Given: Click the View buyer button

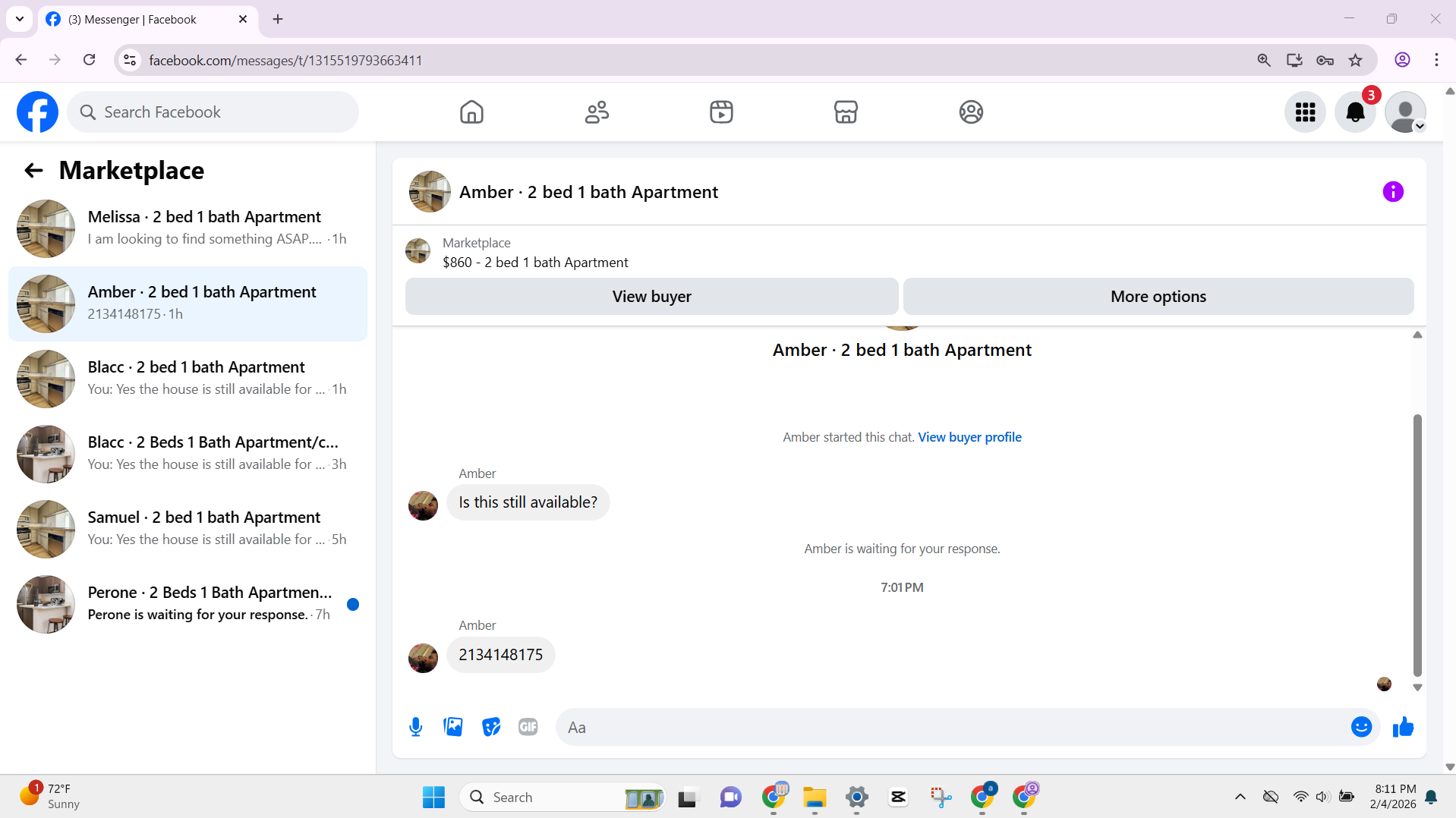Looking at the screenshot, I should (x=651, y=297).
